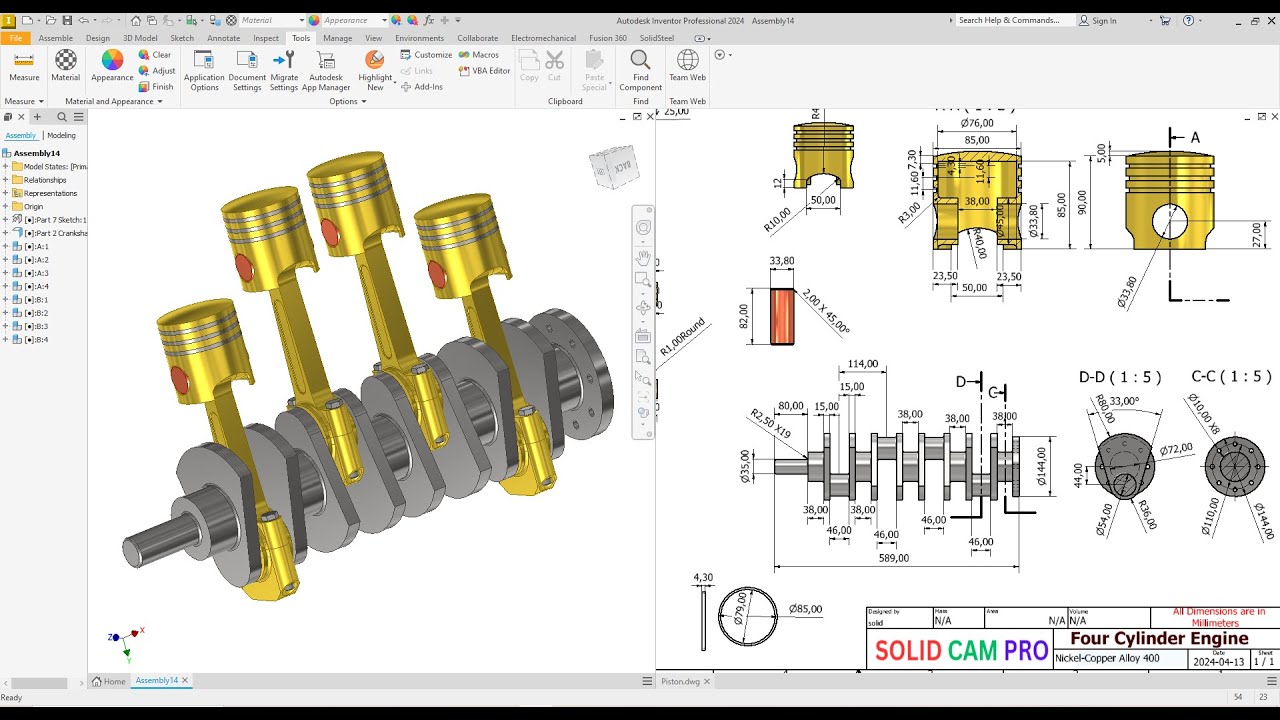The image size is (1280, 720).
Task: Open Add-Ins manager
Action: 421,87
